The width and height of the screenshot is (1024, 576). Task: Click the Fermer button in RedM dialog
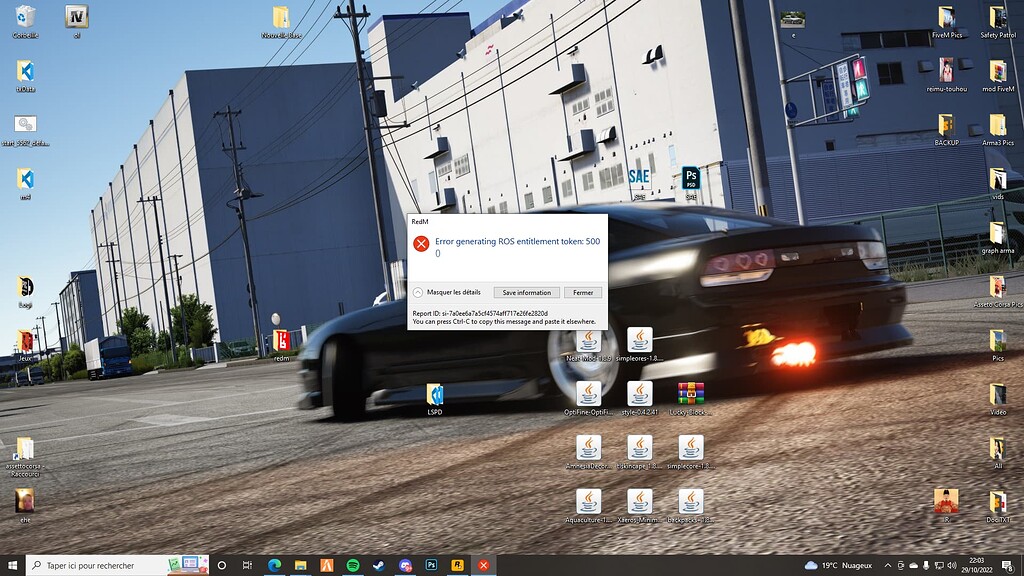click(583, 293)
